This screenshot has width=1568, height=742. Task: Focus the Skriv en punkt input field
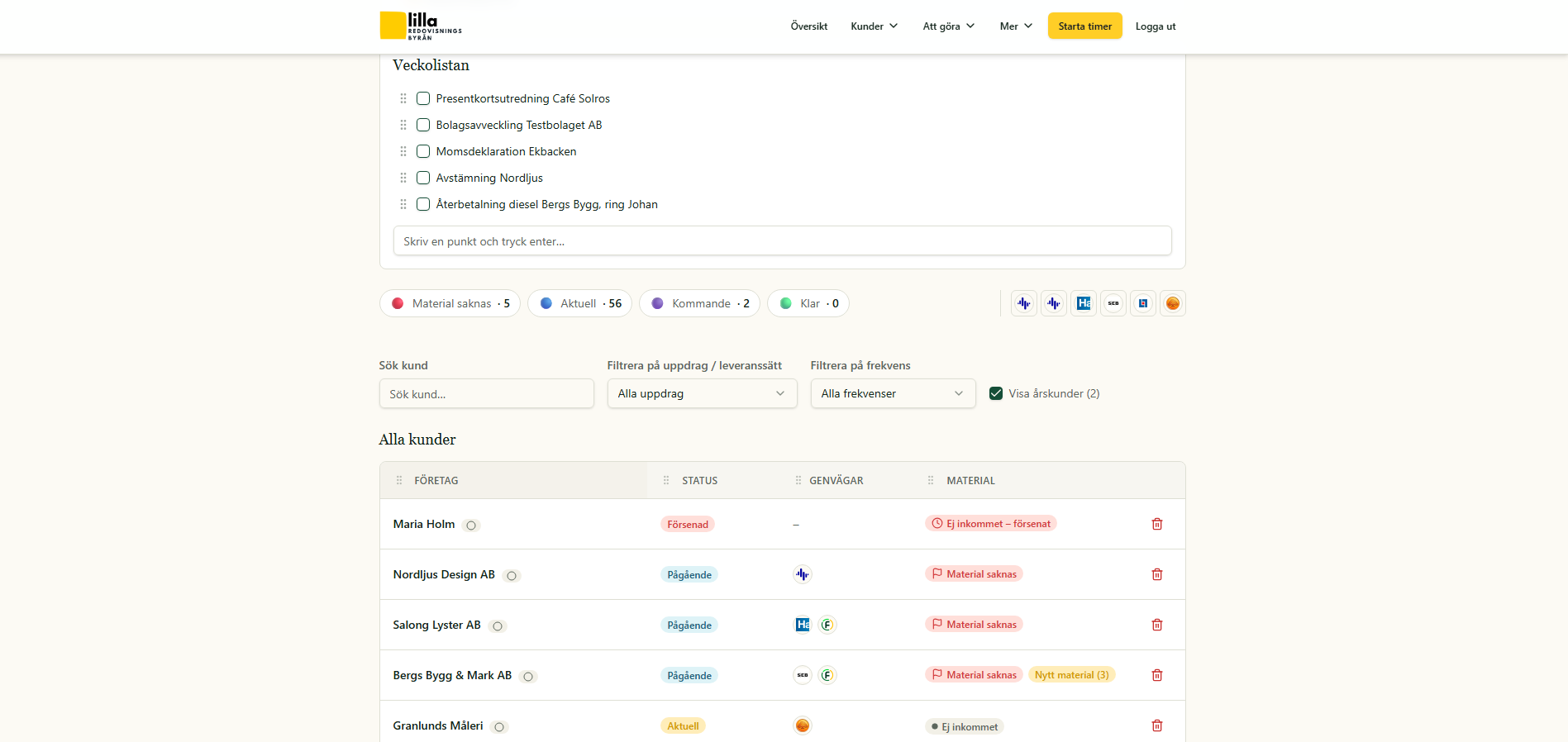[783, 240]
